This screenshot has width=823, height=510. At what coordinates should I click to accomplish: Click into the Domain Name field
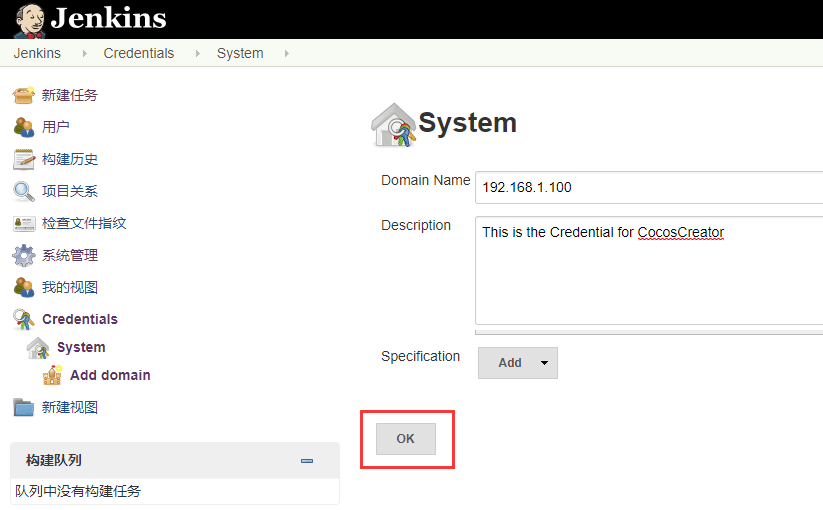pos(649,187)
